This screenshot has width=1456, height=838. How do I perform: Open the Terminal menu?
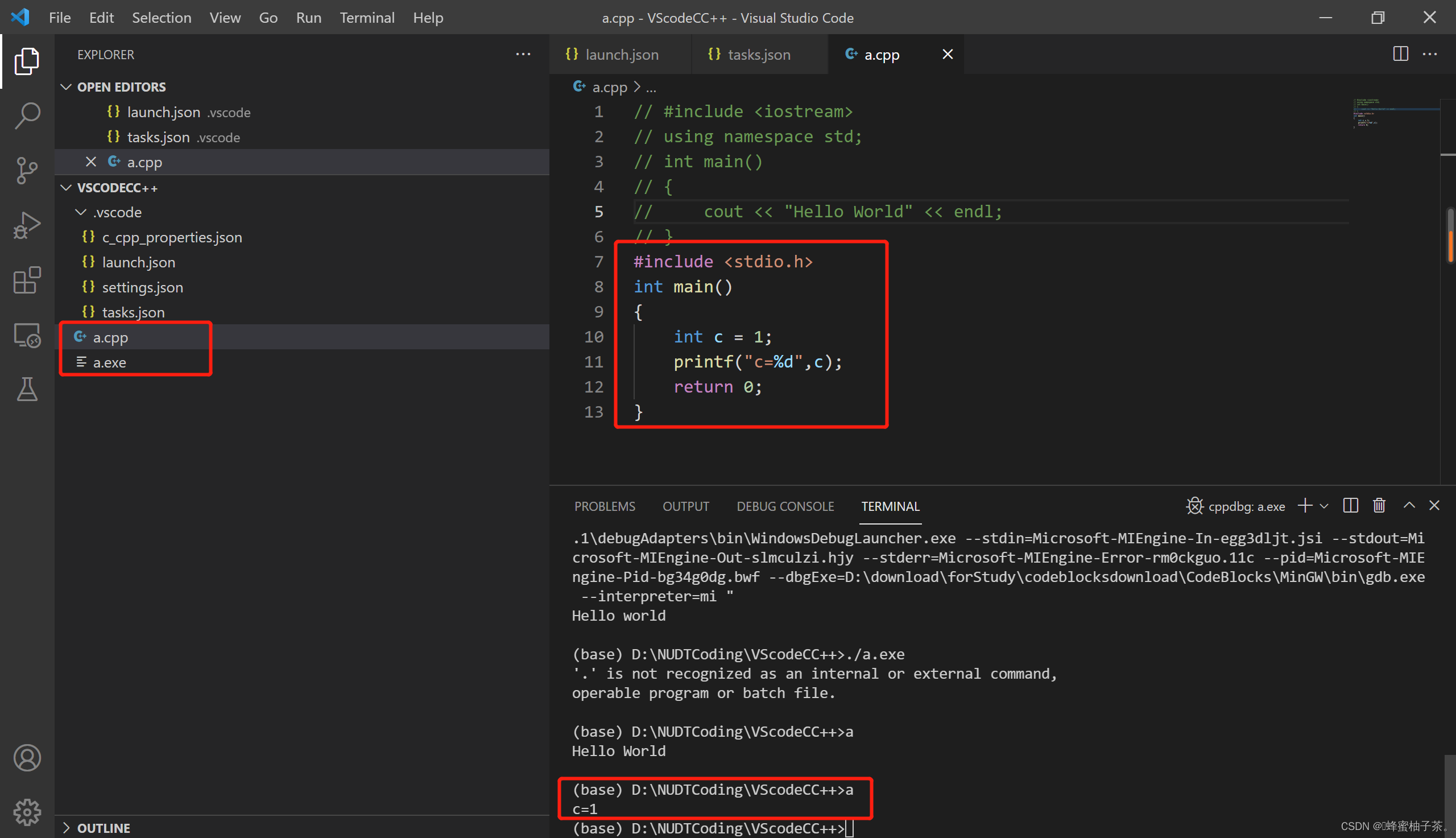click(x=366, y=17)
